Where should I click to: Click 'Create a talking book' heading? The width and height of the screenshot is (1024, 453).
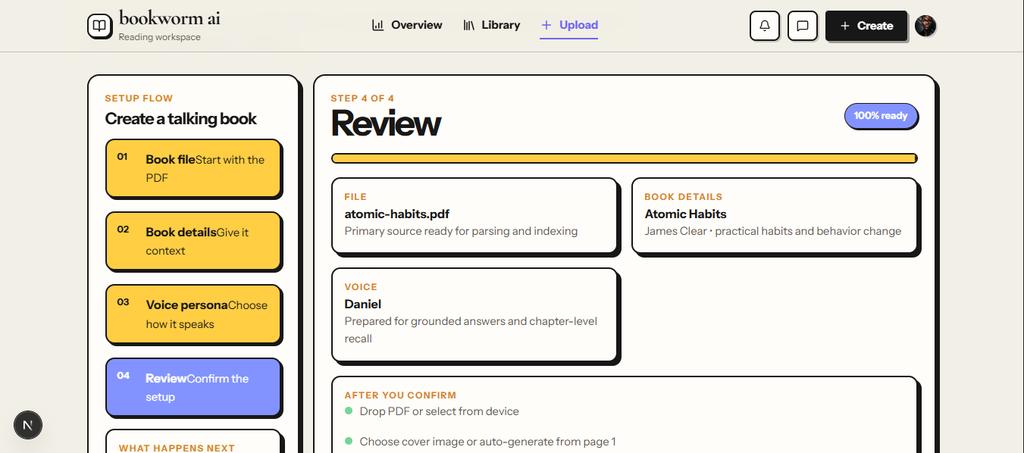pos(181,119)
